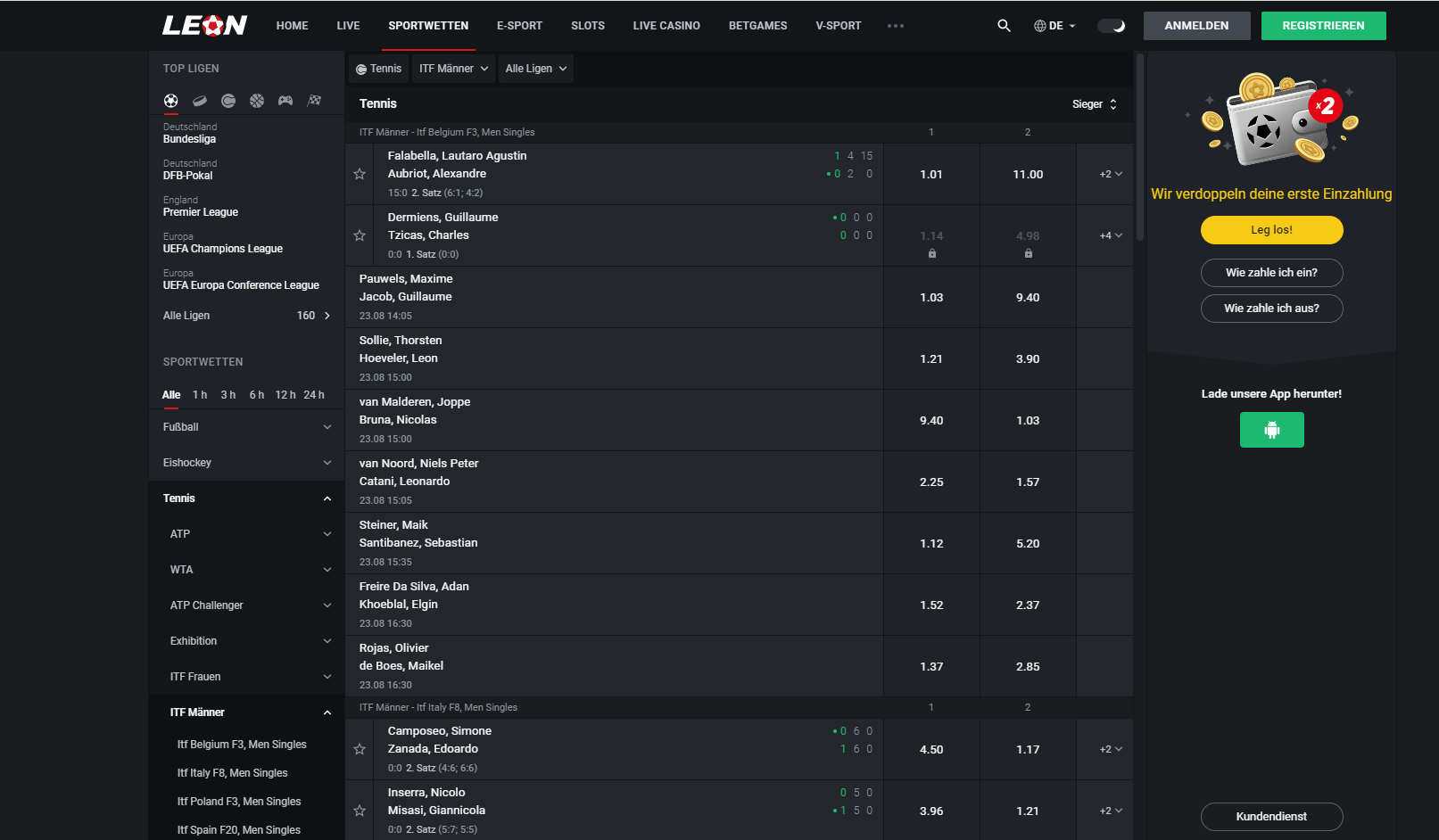Filter events by 3 h timeframe

click(x=228, y=395)
